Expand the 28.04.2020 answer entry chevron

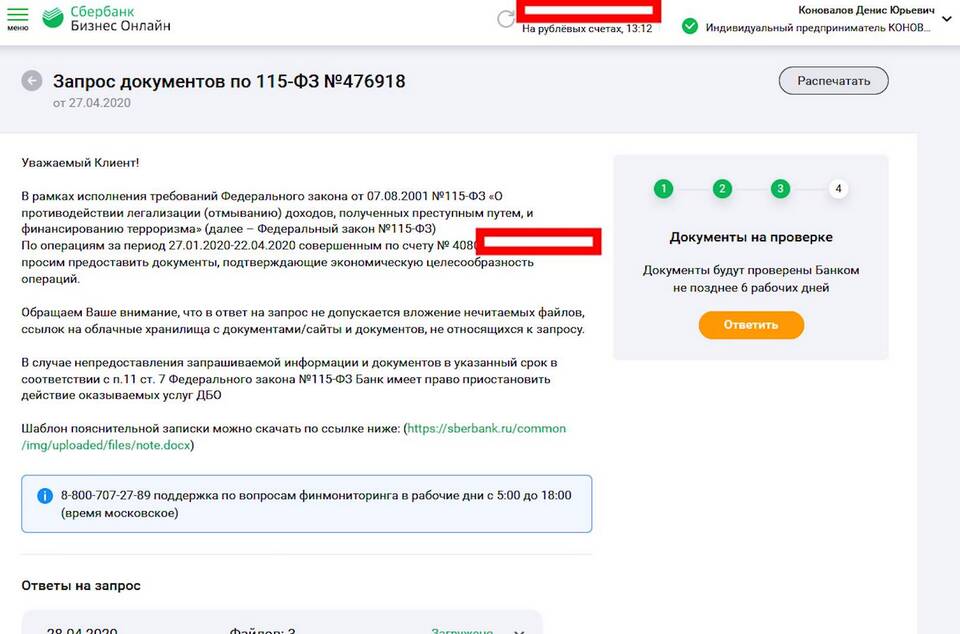tap(519, 630)
